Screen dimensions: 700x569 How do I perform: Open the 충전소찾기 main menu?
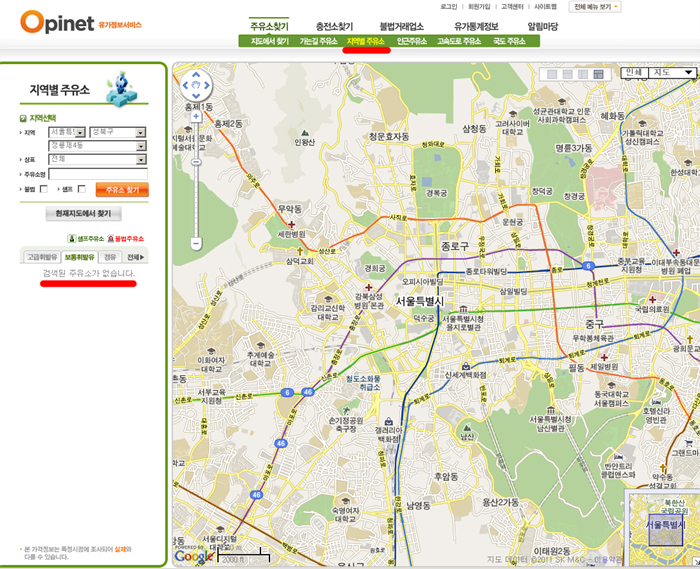click(x=334, y=26)
